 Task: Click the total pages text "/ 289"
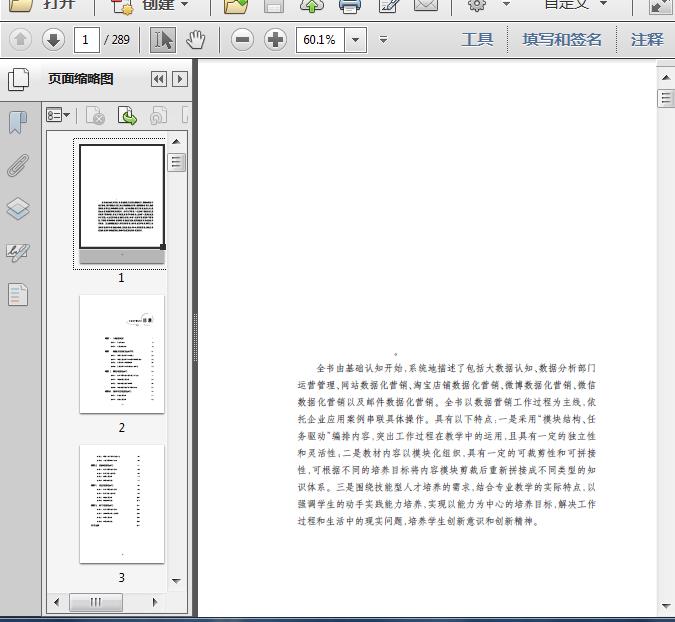pyautogui.click(x=117, y=40)
